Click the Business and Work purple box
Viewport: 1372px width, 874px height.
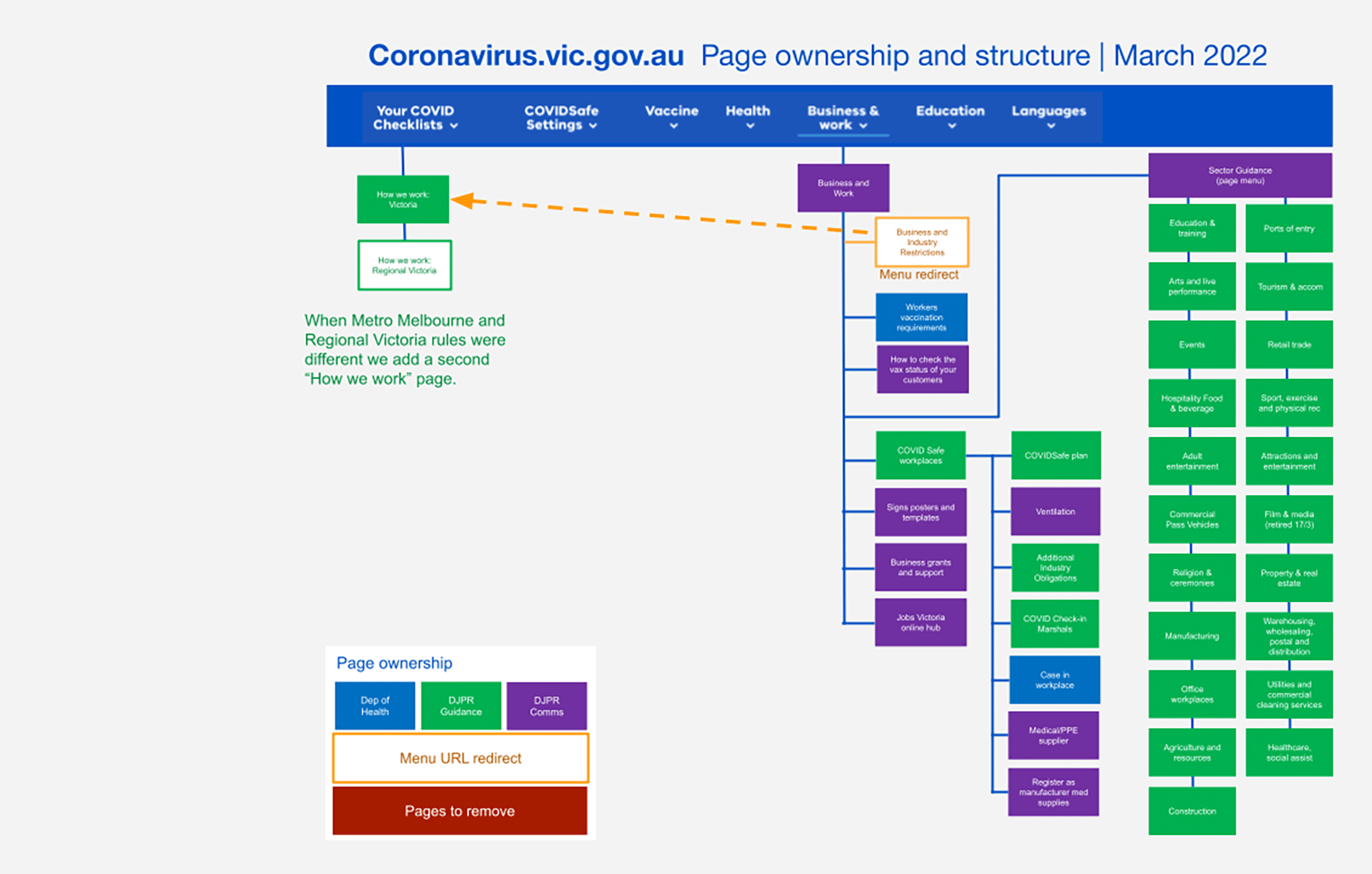point(843,188)
